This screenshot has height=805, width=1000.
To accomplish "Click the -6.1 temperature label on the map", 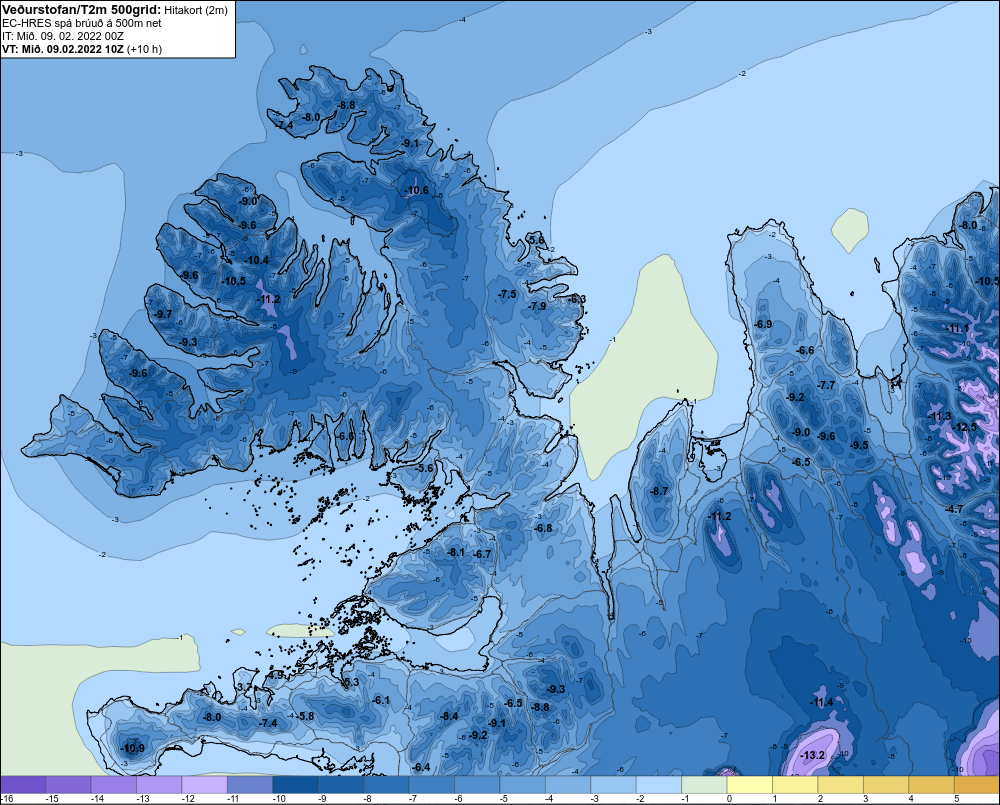I will (x=380, y=700).
